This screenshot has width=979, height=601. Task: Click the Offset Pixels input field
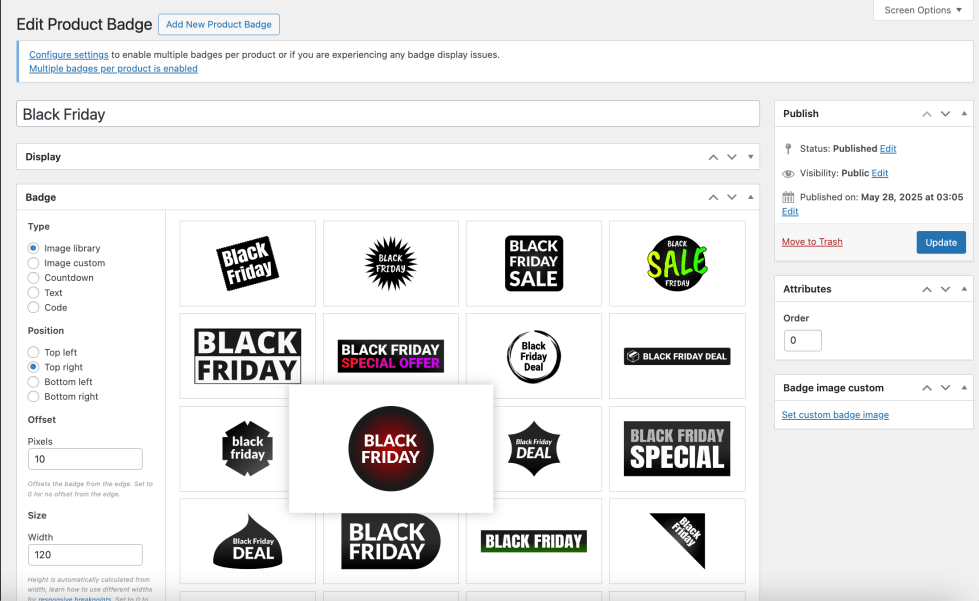85,459
